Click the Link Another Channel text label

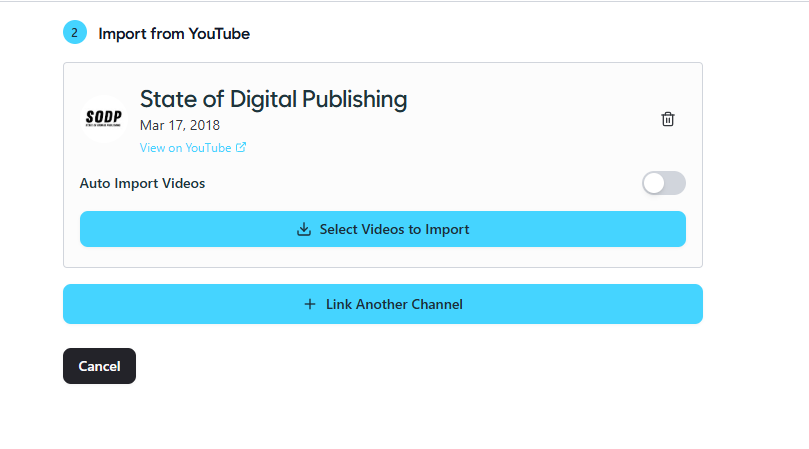point(394,304)
